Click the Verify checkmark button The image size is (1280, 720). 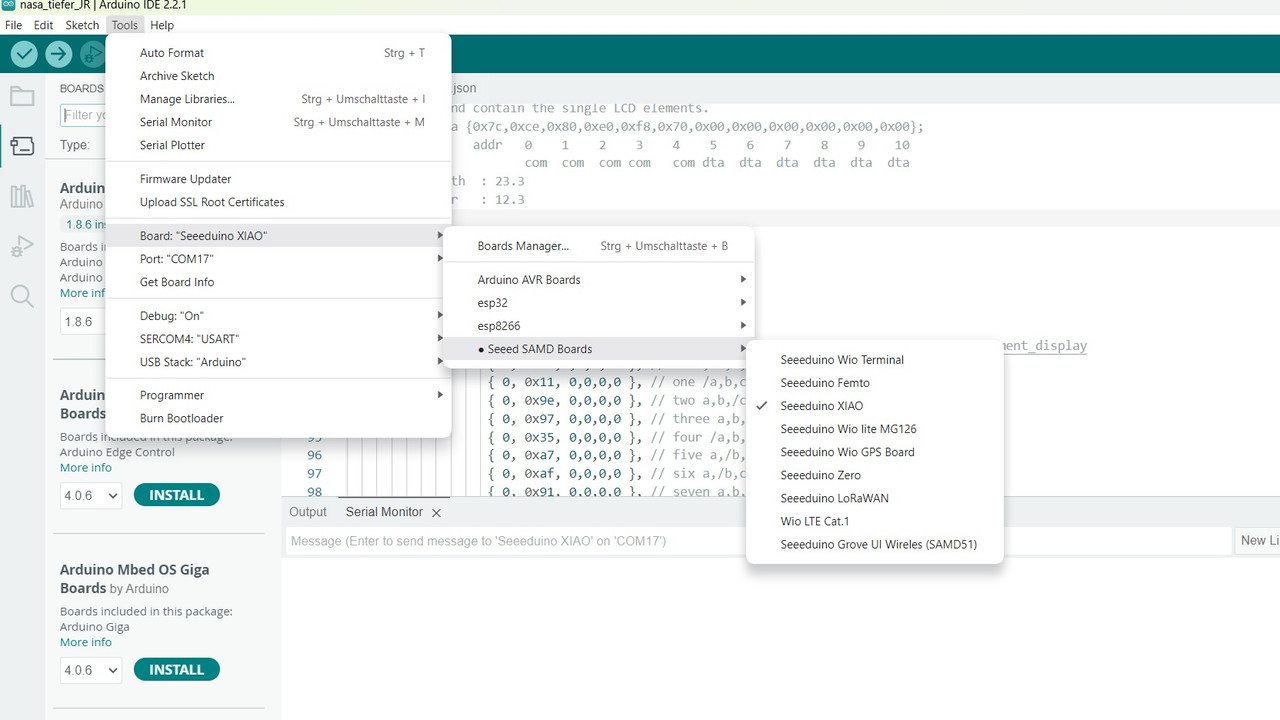[24, 54]
